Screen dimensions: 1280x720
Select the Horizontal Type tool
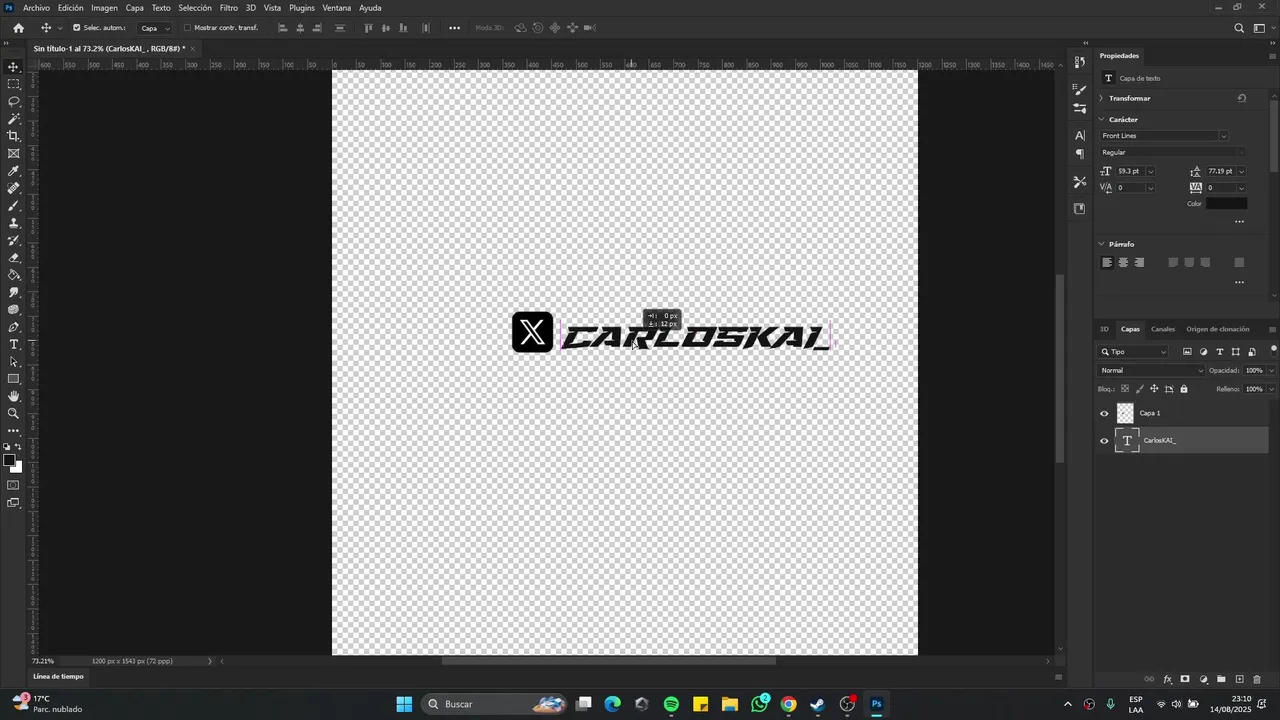pyautogui.click(x=14, y=344)
